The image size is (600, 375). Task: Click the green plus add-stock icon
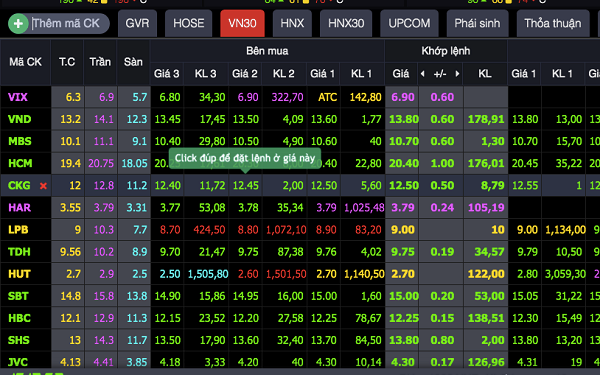coord(18,23)
